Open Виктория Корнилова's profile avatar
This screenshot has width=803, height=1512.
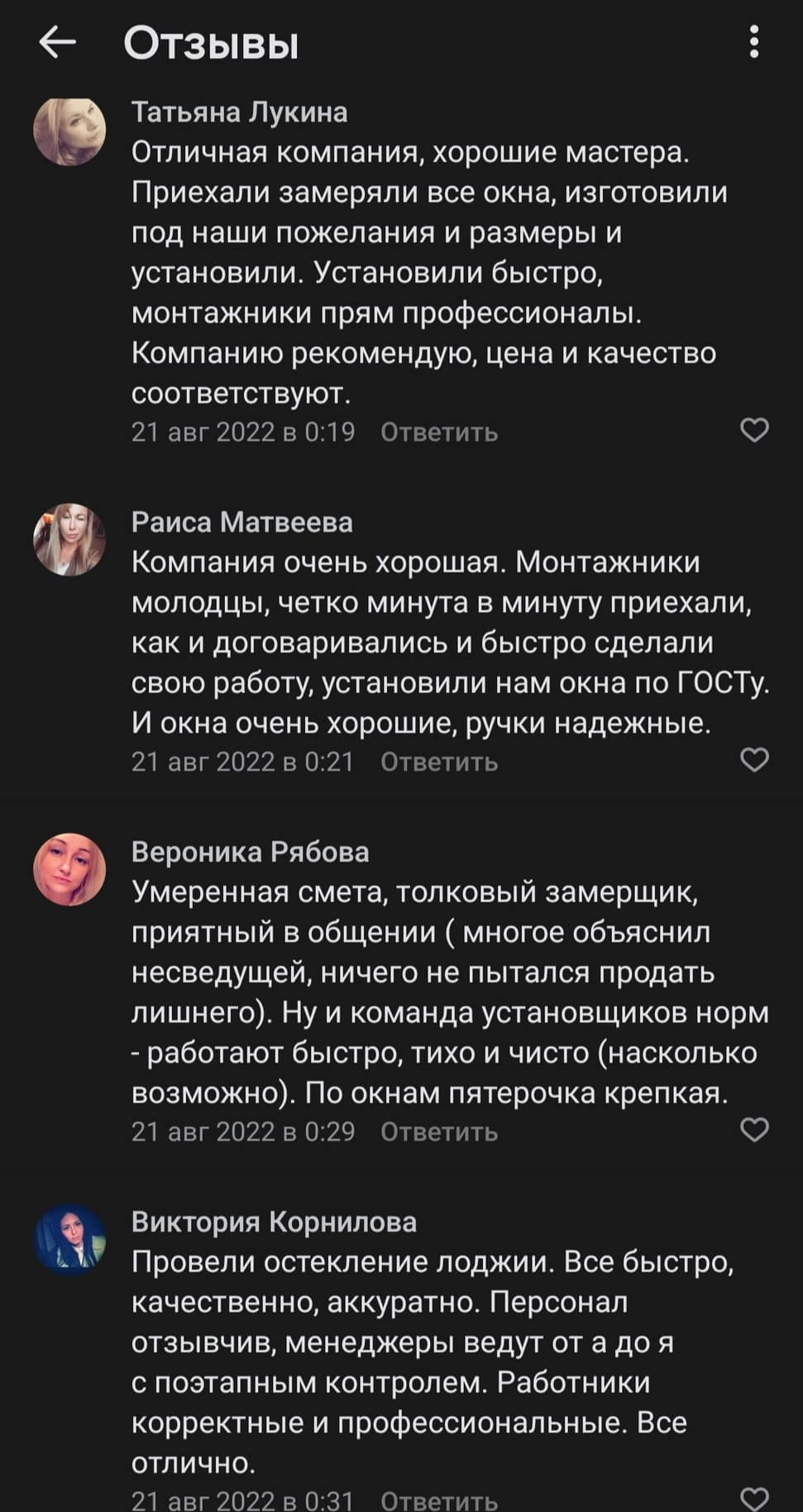coord(69,1238)
